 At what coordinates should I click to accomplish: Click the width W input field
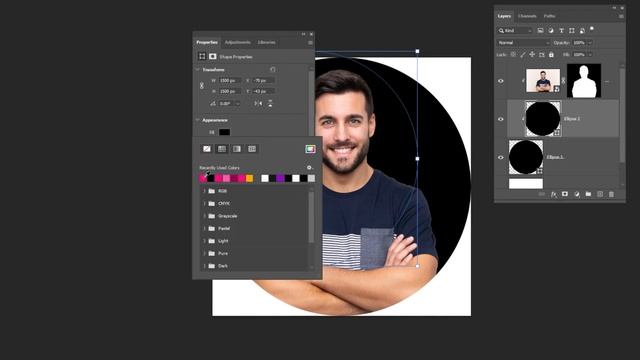[x=230, y=81]
